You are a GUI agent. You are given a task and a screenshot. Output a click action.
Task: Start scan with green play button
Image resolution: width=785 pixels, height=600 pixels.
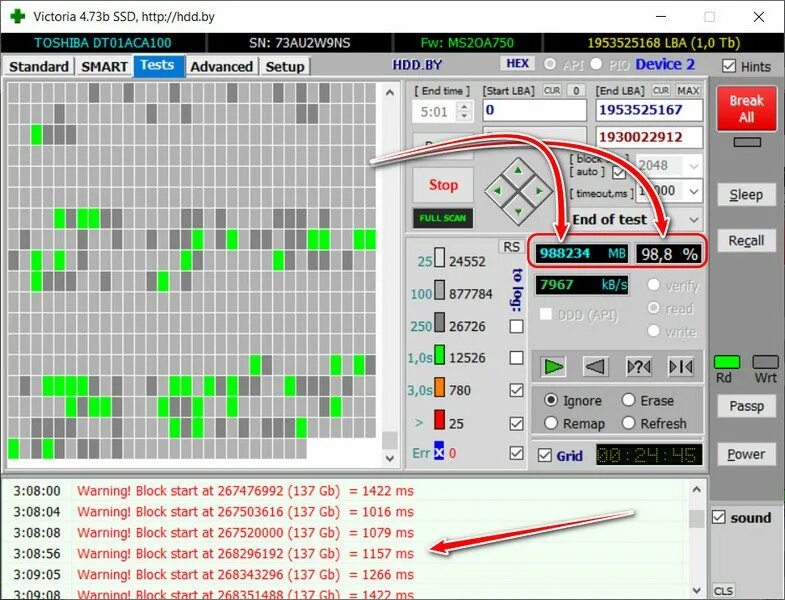point(553,367)
